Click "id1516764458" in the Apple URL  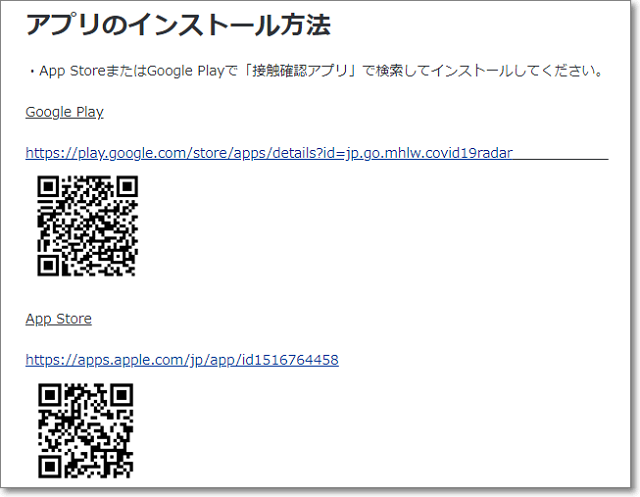(291, 360)
